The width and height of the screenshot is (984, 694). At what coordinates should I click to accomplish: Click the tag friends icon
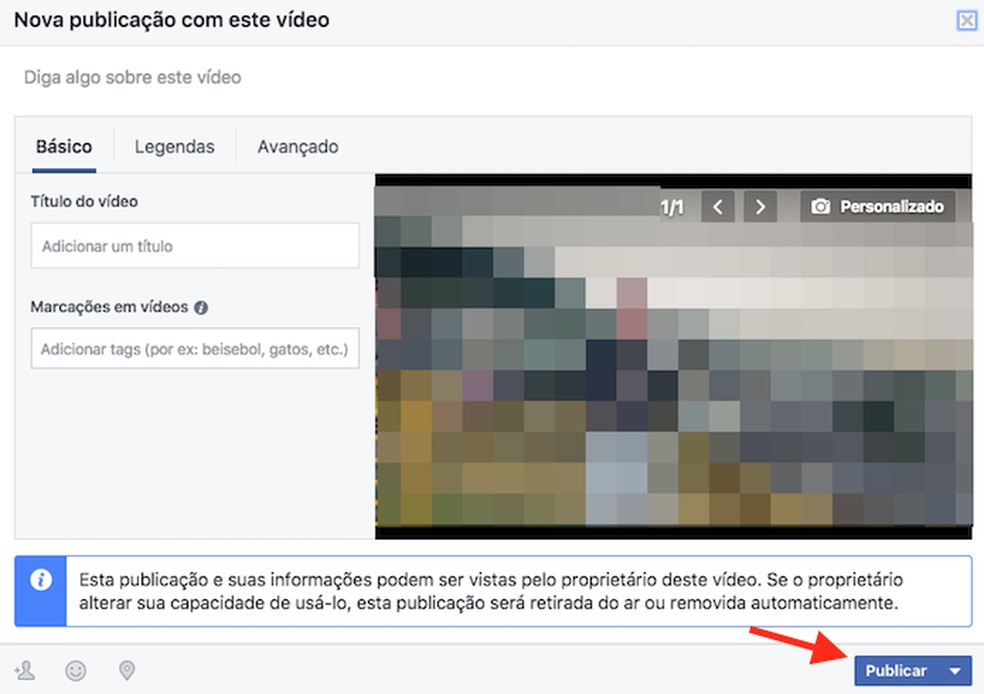[x=22, y=671]
